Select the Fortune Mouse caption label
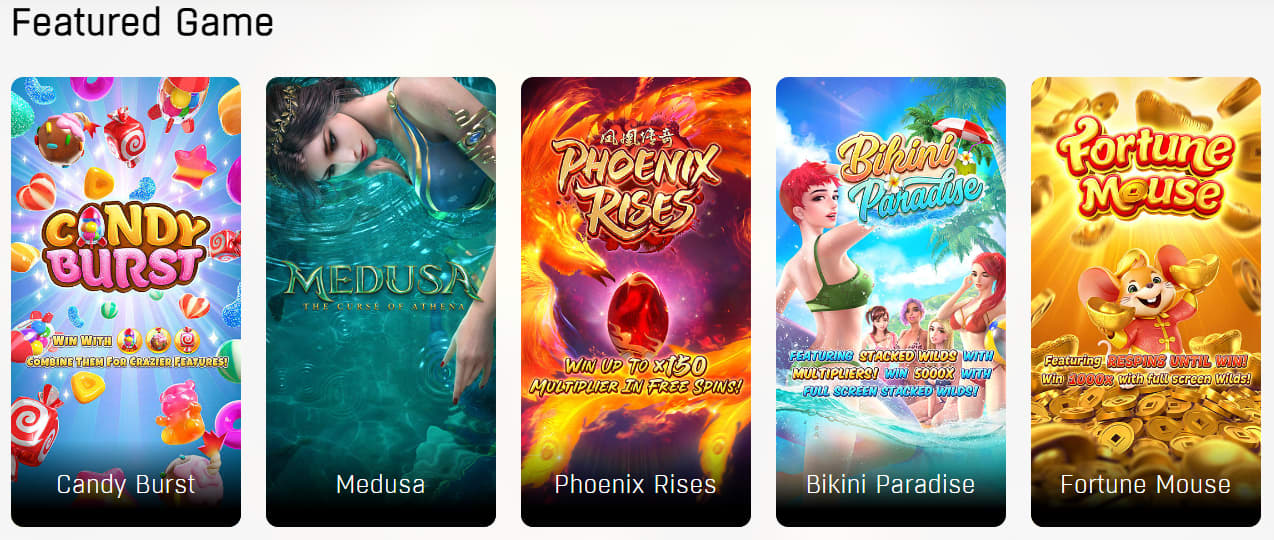The height and width of the screenshot is (540, 1274). click(x=1146, y=485)
